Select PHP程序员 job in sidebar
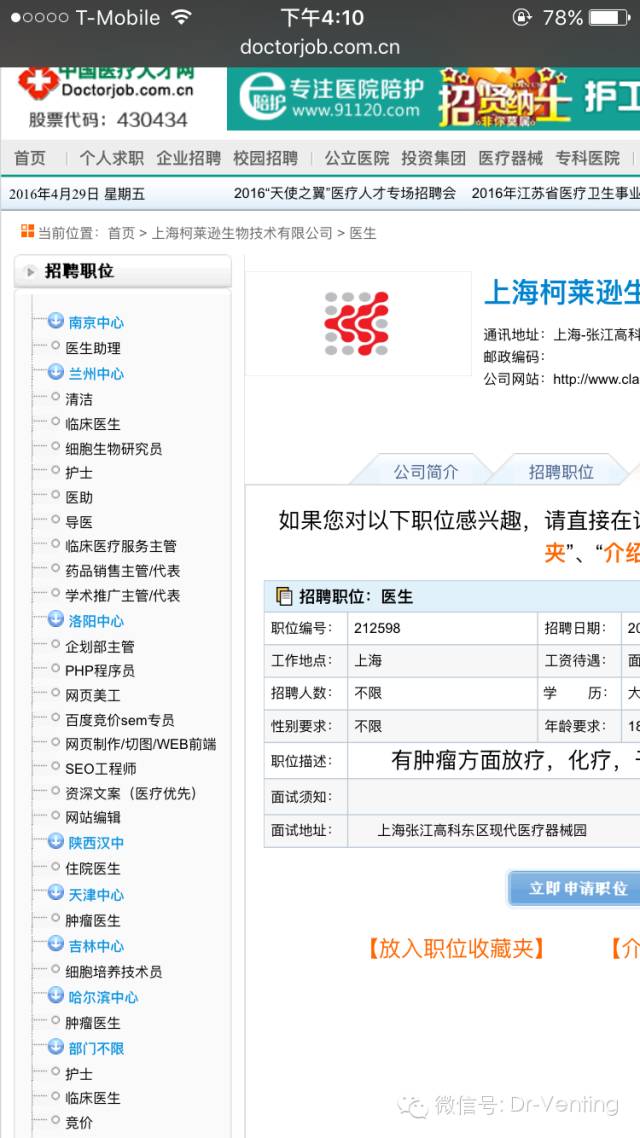This screenshot has width=640, height=1138. pos(100,670)
